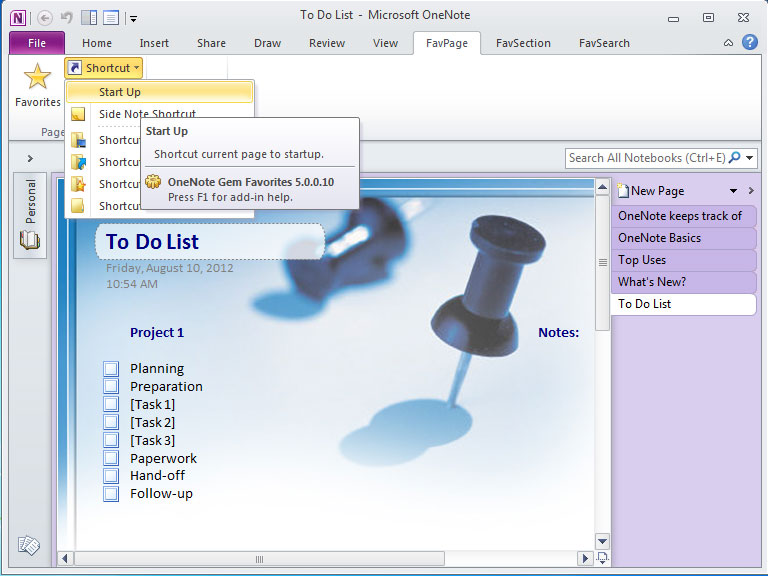Screen dimensions: 768x576
Task: Expand the notebook navigation bar chevron
Action: (30, 158)
